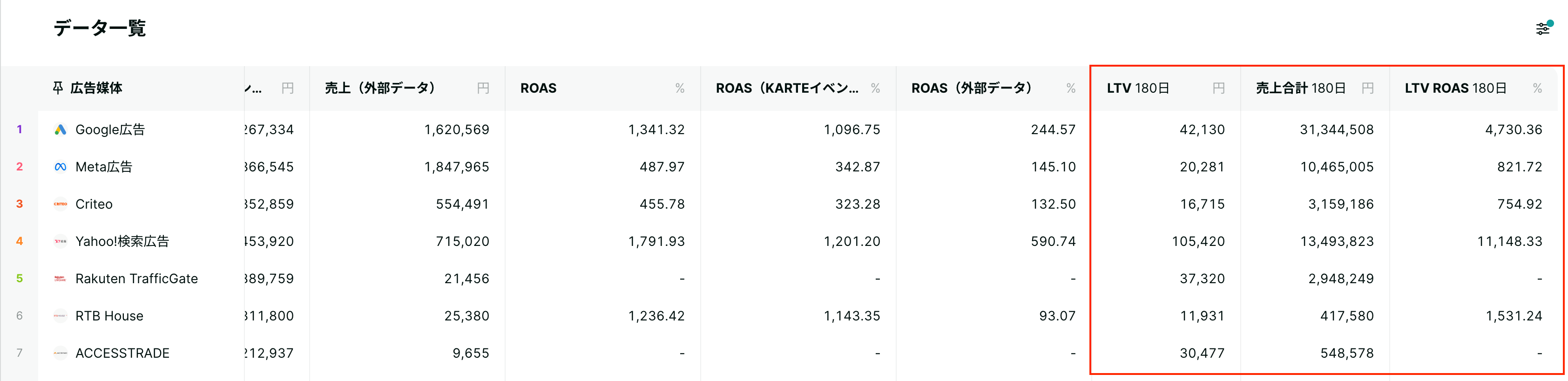Viewport: 1568px width, 381px height.
Task: Click the Yahoo!検索広告 logo icon
Action: [x=60, y=241]
